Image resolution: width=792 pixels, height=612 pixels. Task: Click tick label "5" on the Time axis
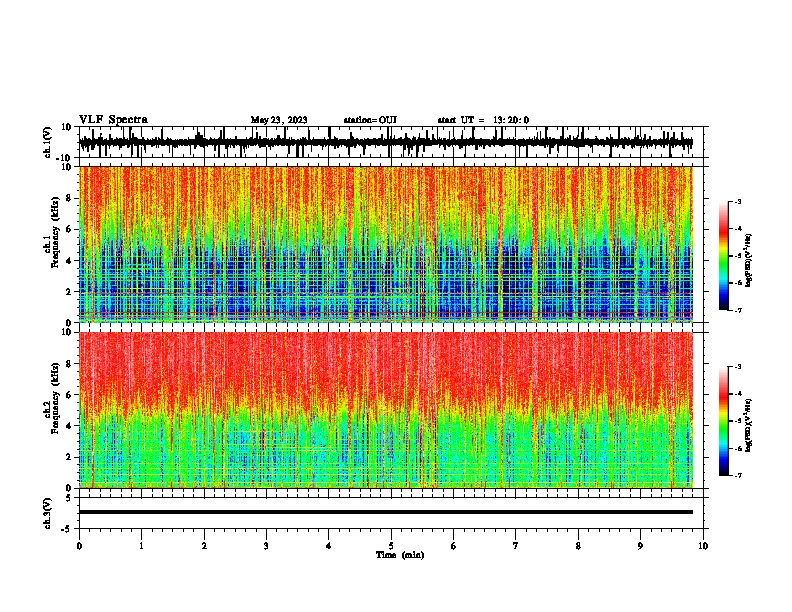391,546
